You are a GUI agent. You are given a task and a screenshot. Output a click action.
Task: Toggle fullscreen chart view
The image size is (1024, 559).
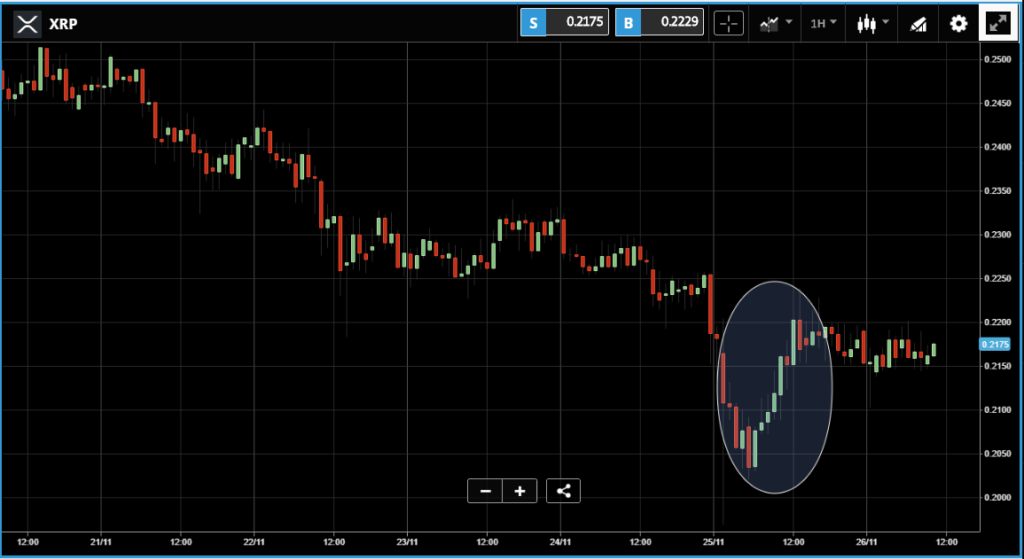[x=997, y=24]
